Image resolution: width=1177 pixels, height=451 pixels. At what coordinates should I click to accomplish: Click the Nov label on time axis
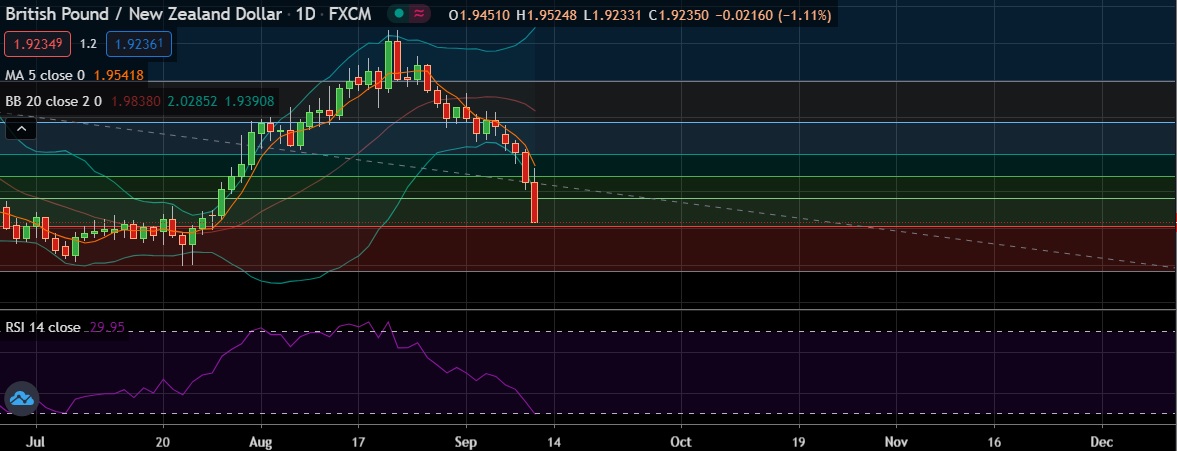click(896, 441)
